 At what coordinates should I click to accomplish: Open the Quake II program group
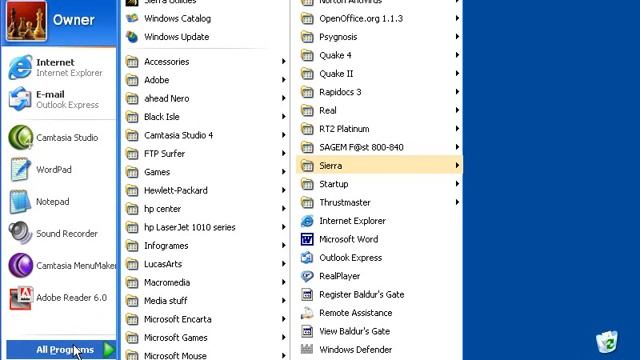click(379, 73)
